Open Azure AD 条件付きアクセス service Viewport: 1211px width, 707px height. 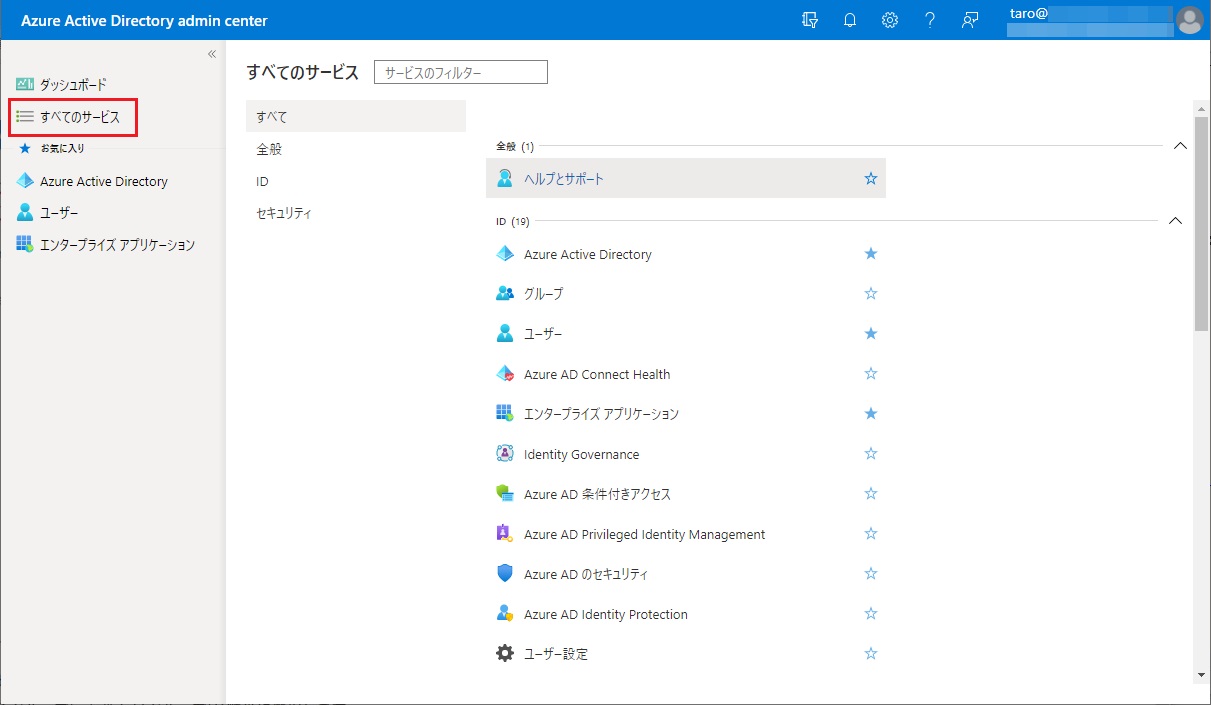[x=597, y=494]
